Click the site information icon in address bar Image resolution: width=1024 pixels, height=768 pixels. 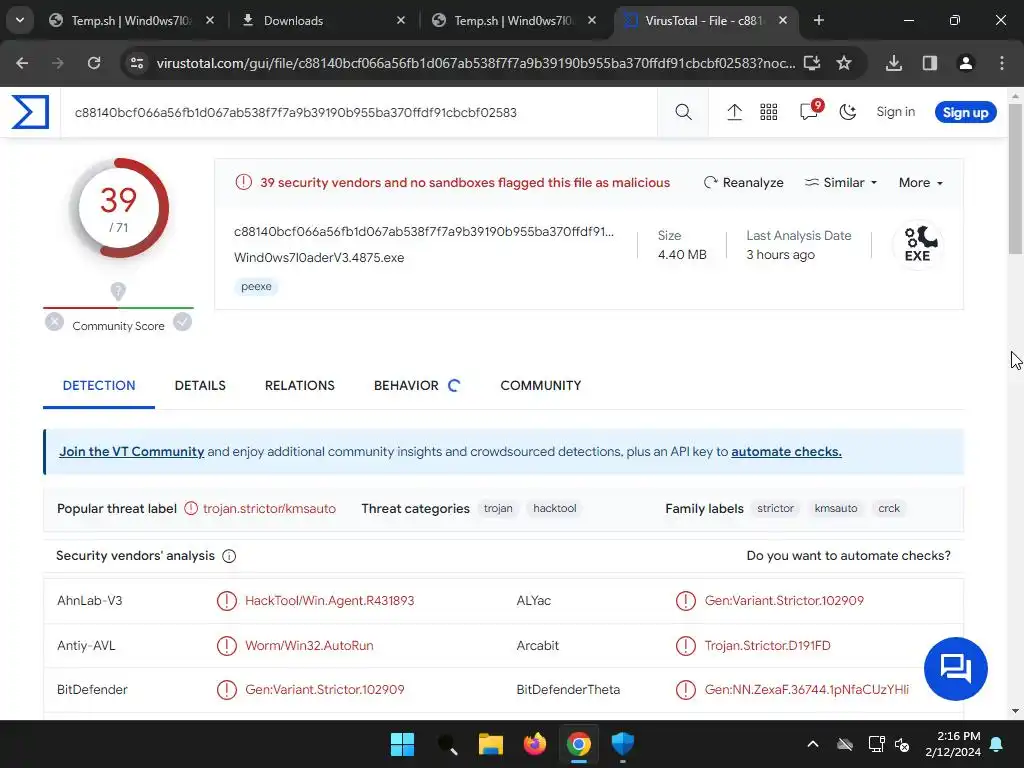coord(137,63)
